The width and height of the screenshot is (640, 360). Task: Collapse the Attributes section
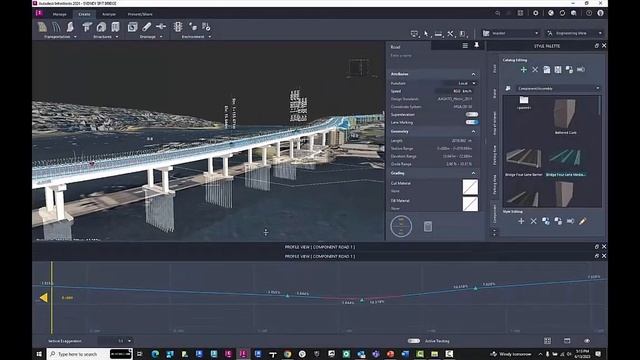(473, 74)
